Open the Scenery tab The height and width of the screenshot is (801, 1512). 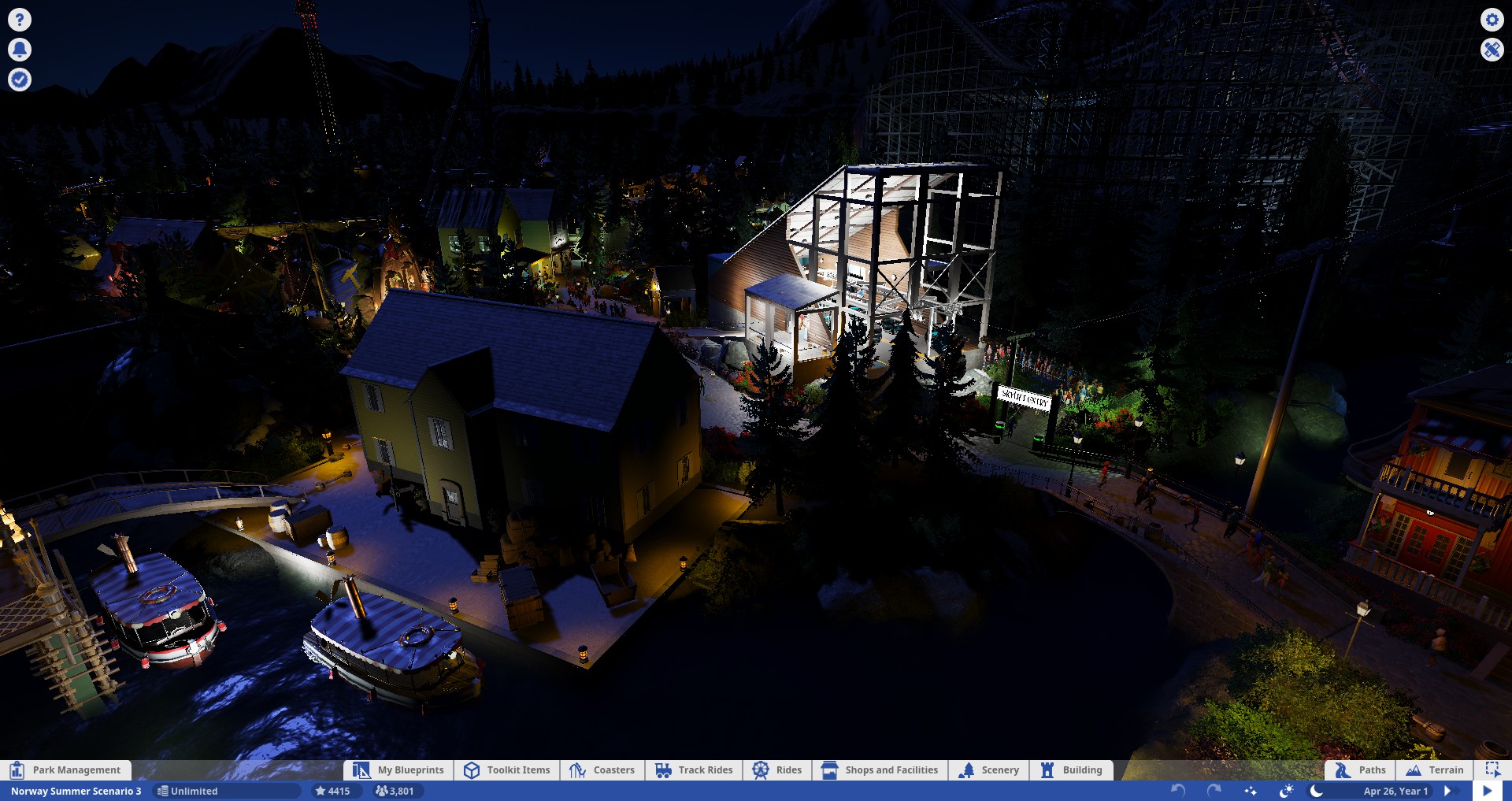(x=989, y=769)
